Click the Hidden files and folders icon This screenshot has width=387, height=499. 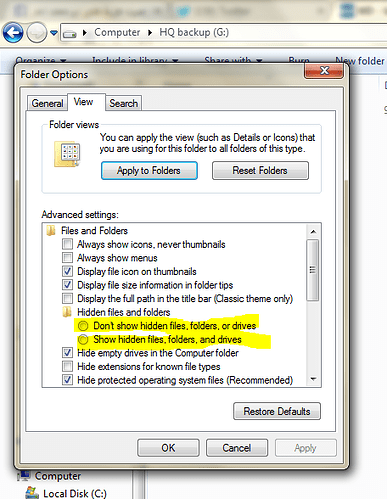tap(67, 312)
